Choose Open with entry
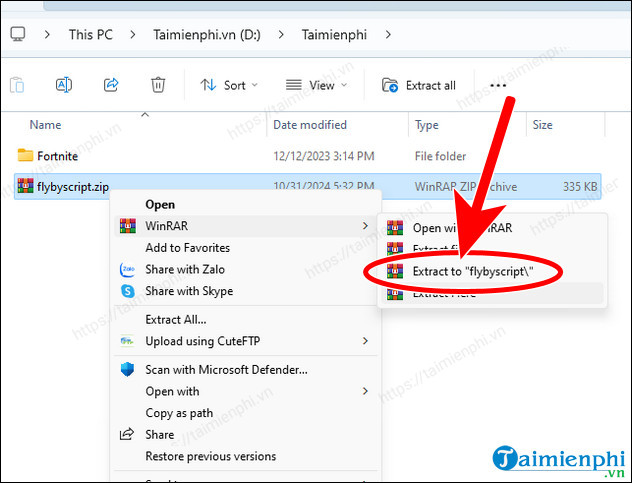This screenshot has height=483, width=632. click(x=172, y=391)
